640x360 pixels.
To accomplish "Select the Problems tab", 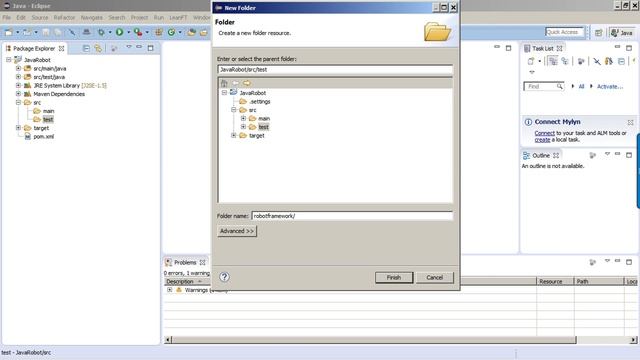I will [x=185, y=262].
